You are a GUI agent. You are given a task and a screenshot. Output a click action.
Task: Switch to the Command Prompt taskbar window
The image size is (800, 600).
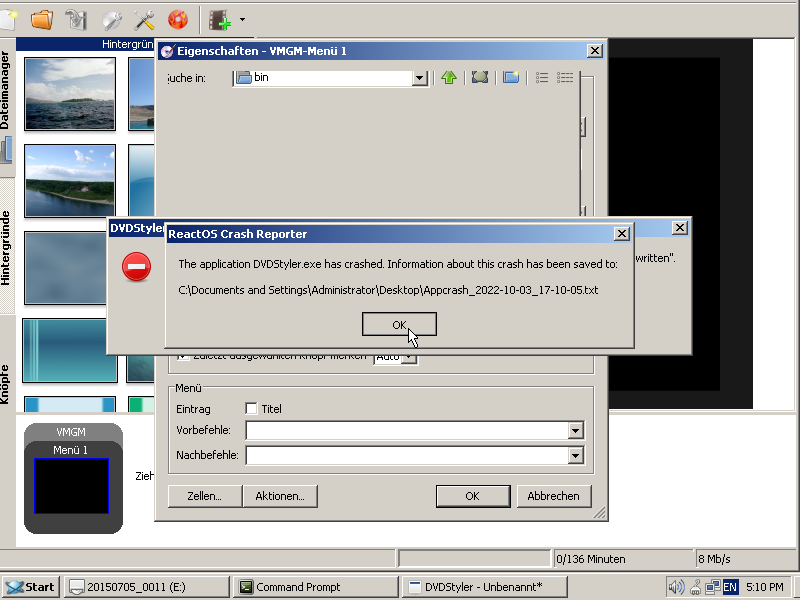coord(315,587)
